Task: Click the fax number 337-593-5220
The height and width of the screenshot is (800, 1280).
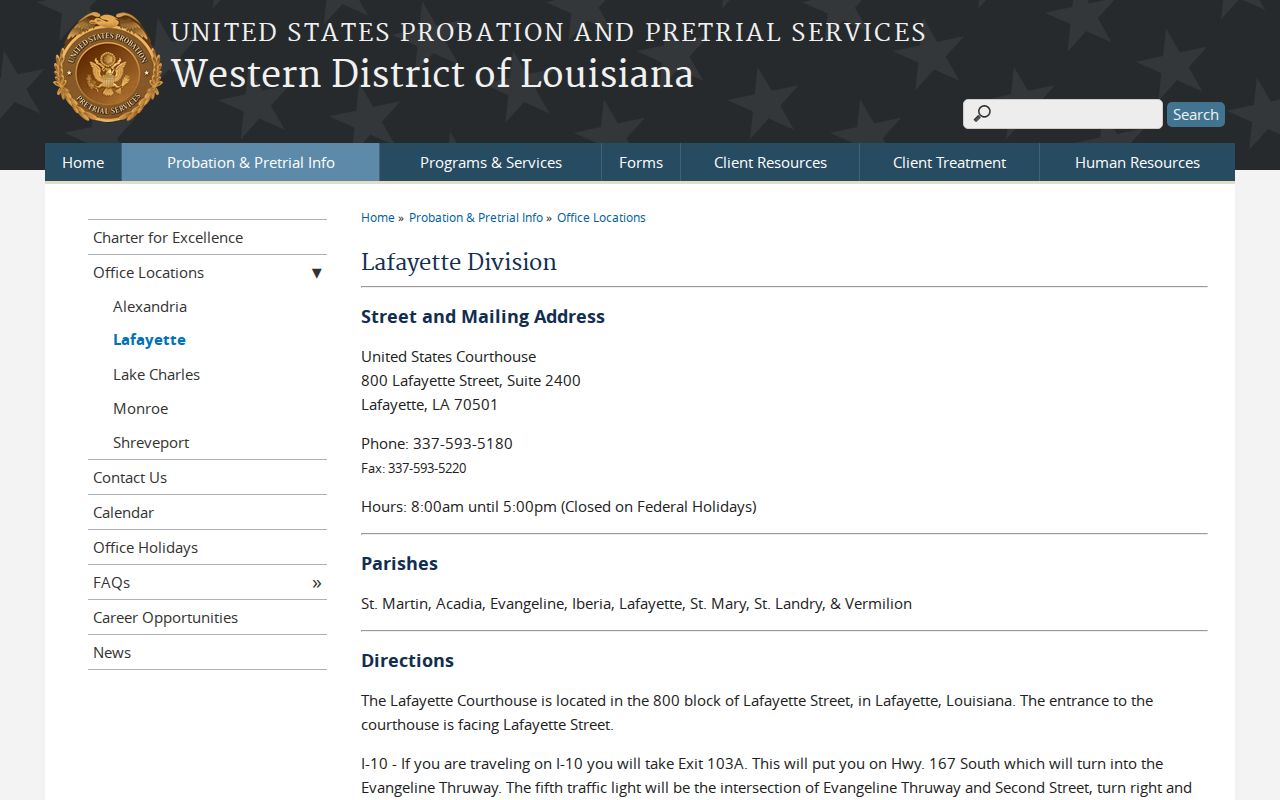Action: (x=427, y=468)
